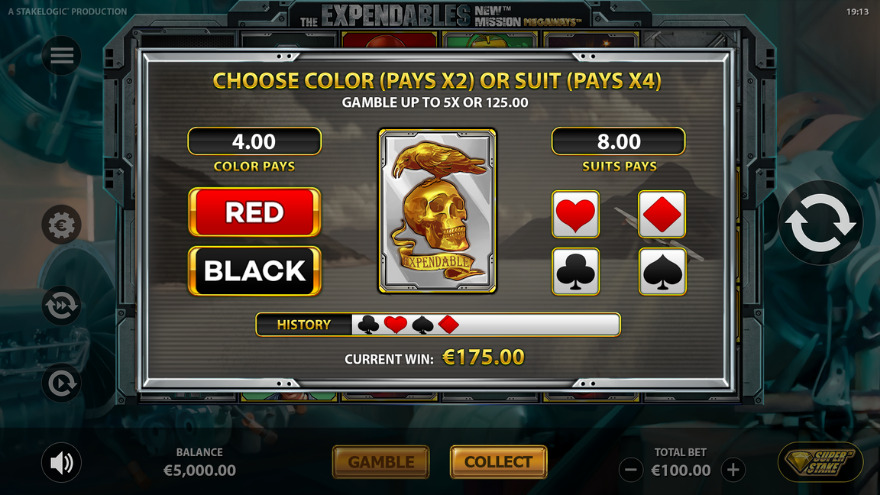Open the coin value settings gear
880x495 pixels.
click(61, 224)
